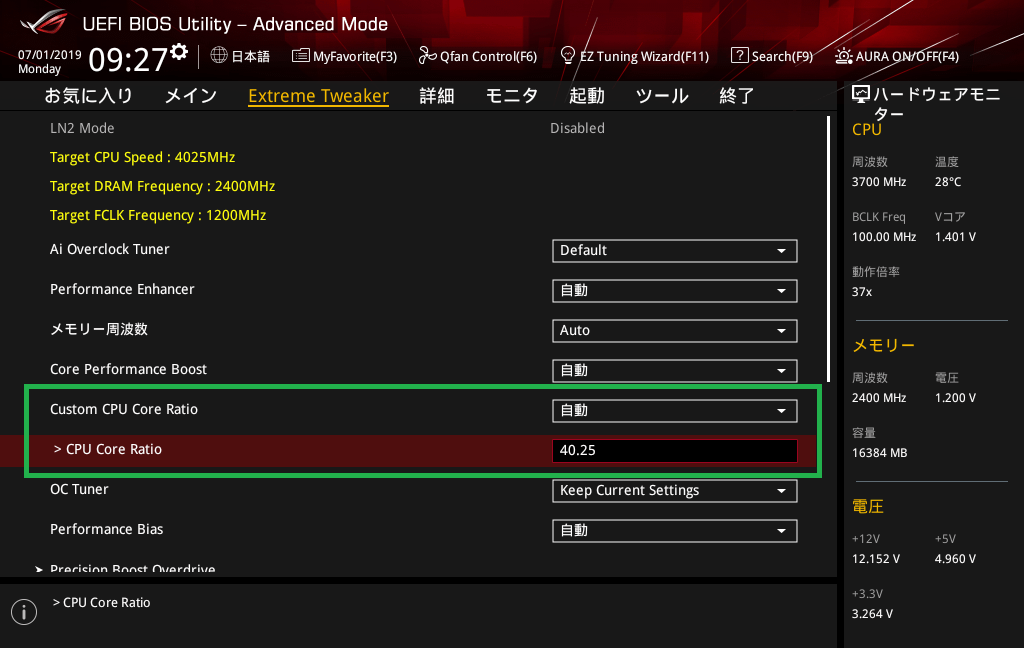Click the +3.3V 3.264 V reading

pos(872,614)
